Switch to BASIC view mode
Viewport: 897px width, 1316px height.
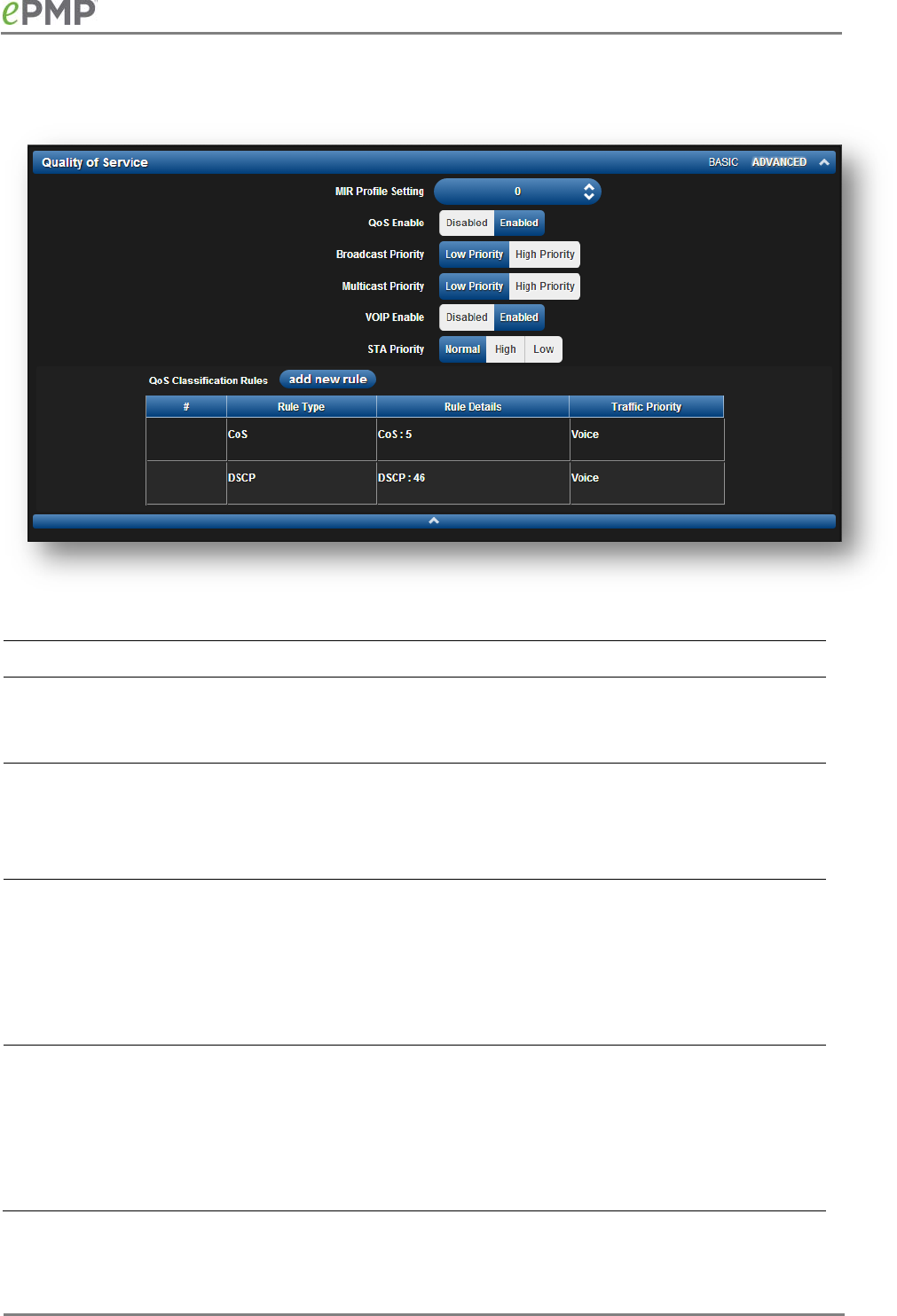[723, 162]
